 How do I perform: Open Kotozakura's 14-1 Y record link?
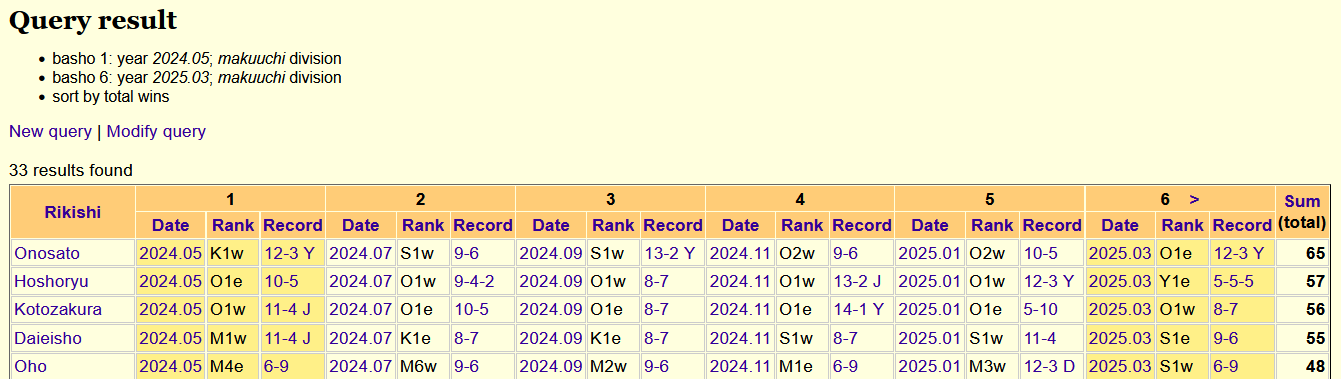tap(859, 310)
